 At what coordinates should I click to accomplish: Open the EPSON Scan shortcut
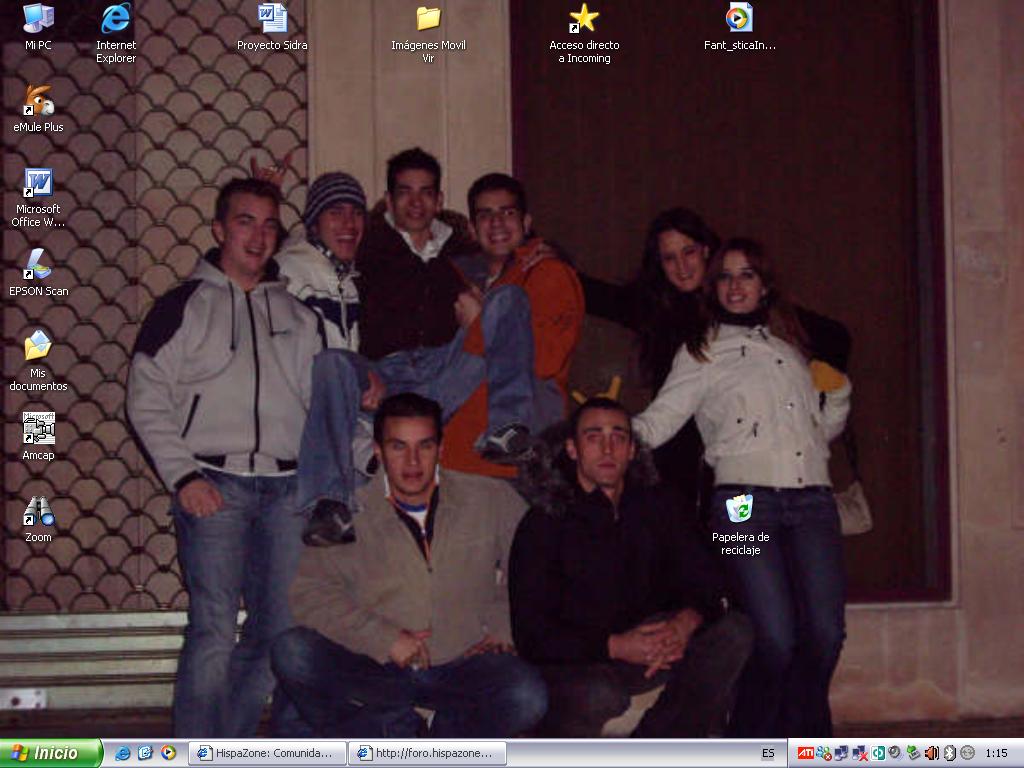(x=38, y=265)
